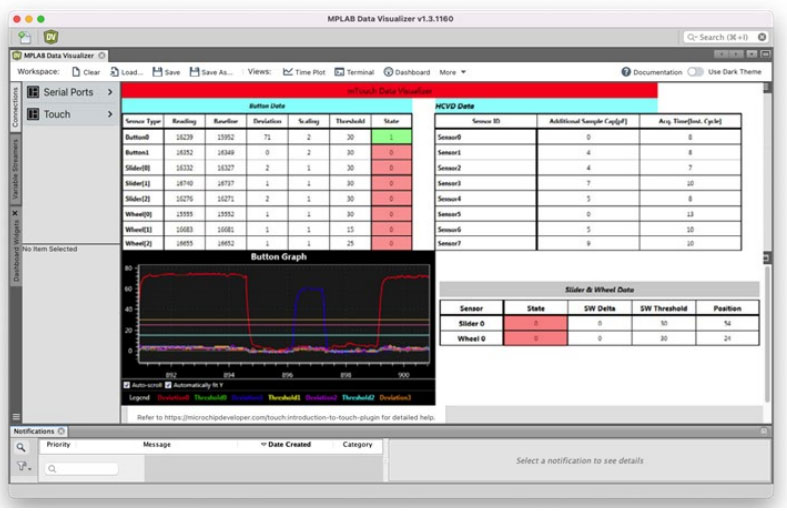The image size is (787, 511).
Task: Open the Dashboard view
Action: [407, 72]
